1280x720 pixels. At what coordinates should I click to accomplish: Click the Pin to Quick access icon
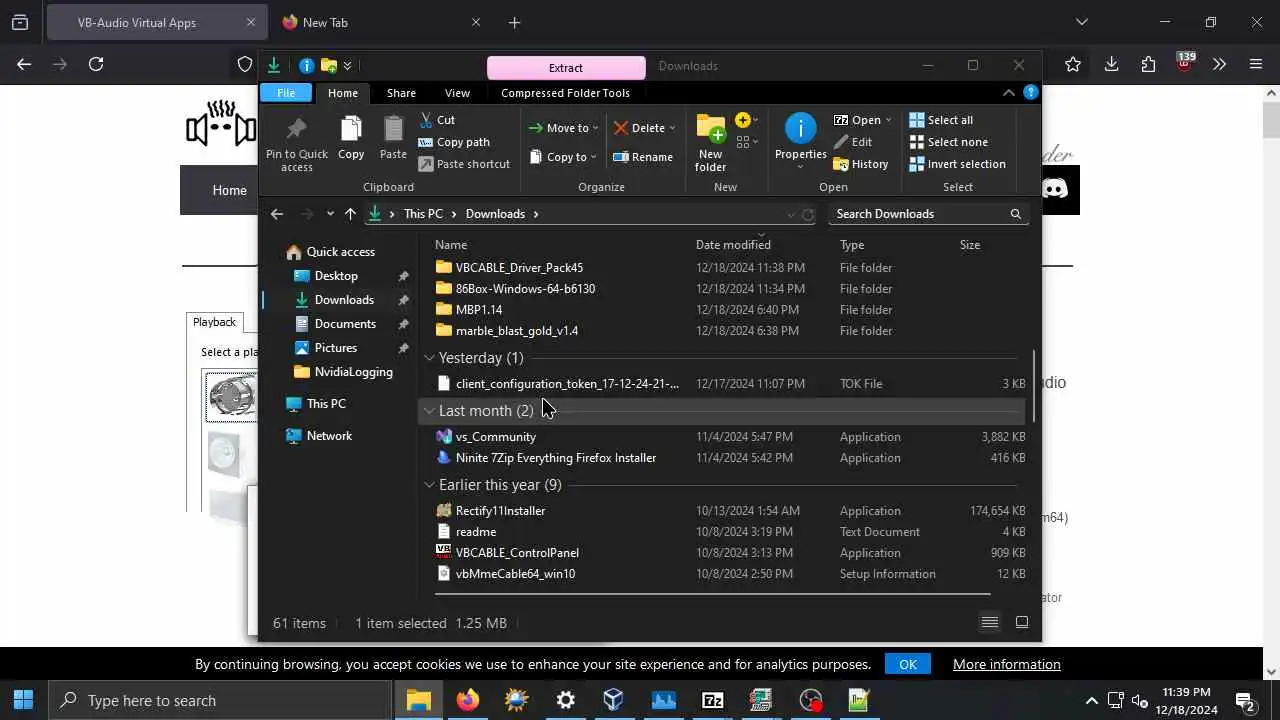click(296, 129)
